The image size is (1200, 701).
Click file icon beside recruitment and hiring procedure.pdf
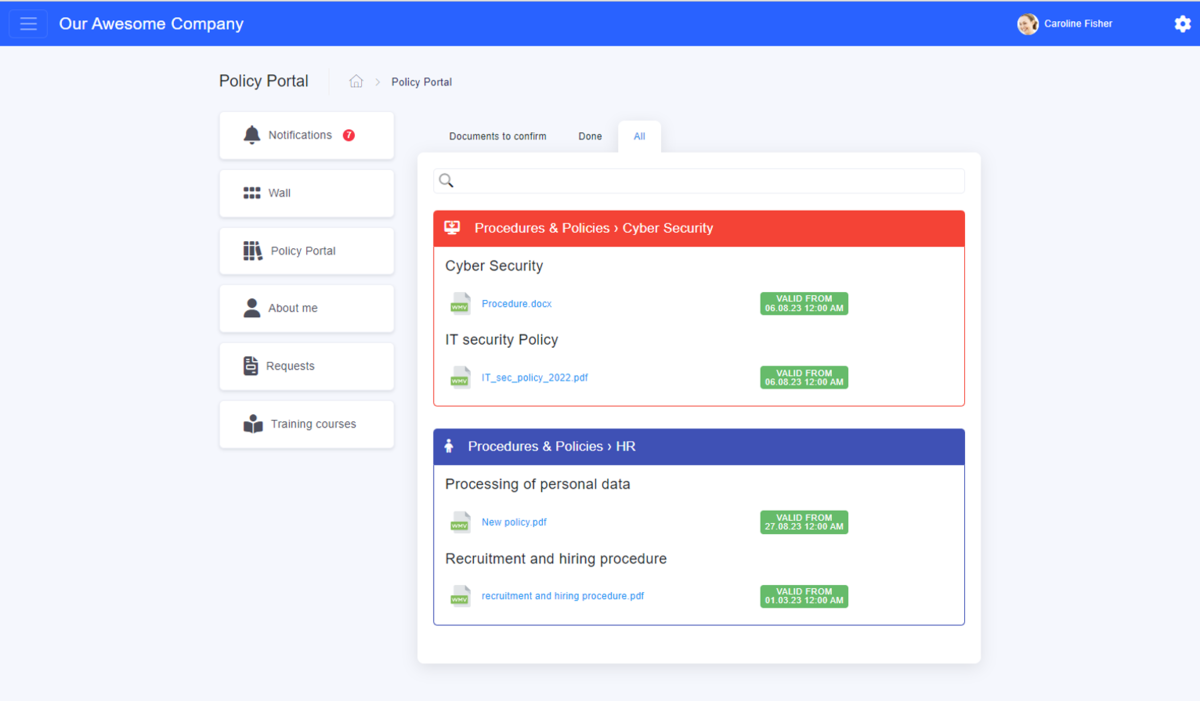(460, 596)
